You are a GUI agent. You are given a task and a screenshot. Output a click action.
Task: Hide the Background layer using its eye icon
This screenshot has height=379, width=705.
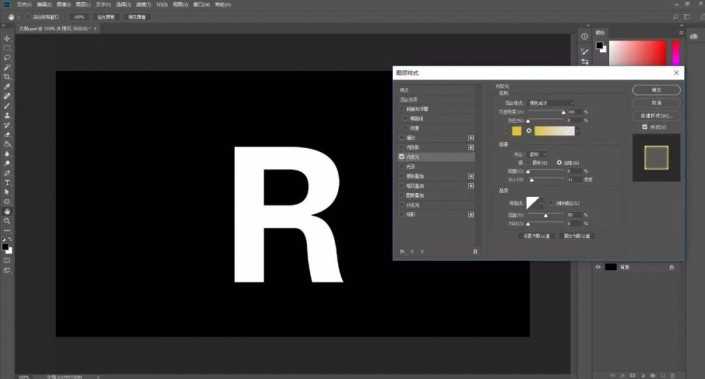point(598,267)
